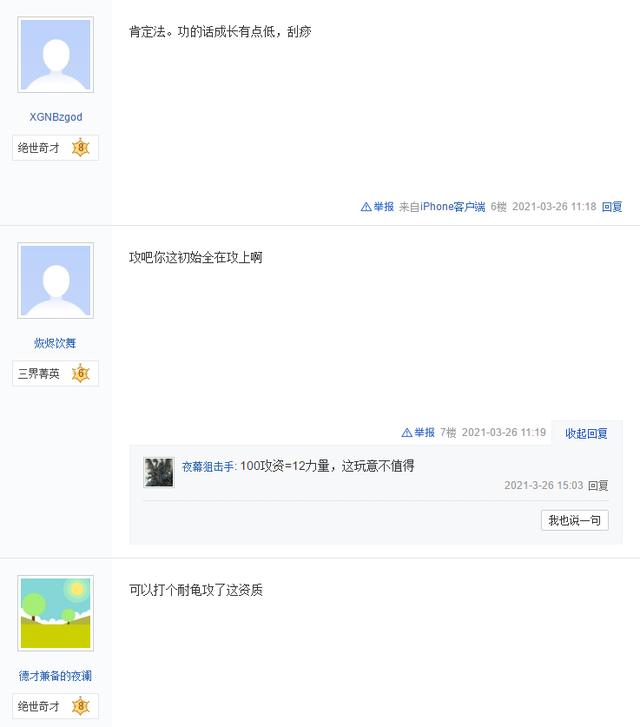Click the report warning icon on floor 6
Image resolution: width=640 pixels, height=727 pixels.
pyautogui.click(x=366, y=207)
